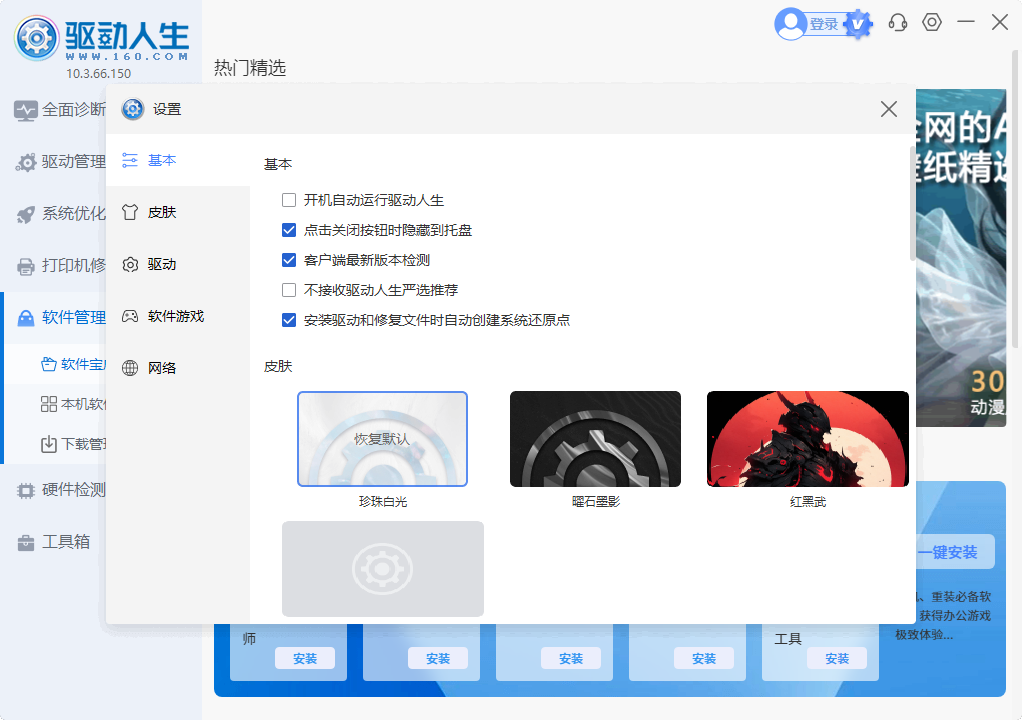Click the settings dialog vertical scrollbar
This screenshot has width=1022, height=720.
[x=912, y=204]
